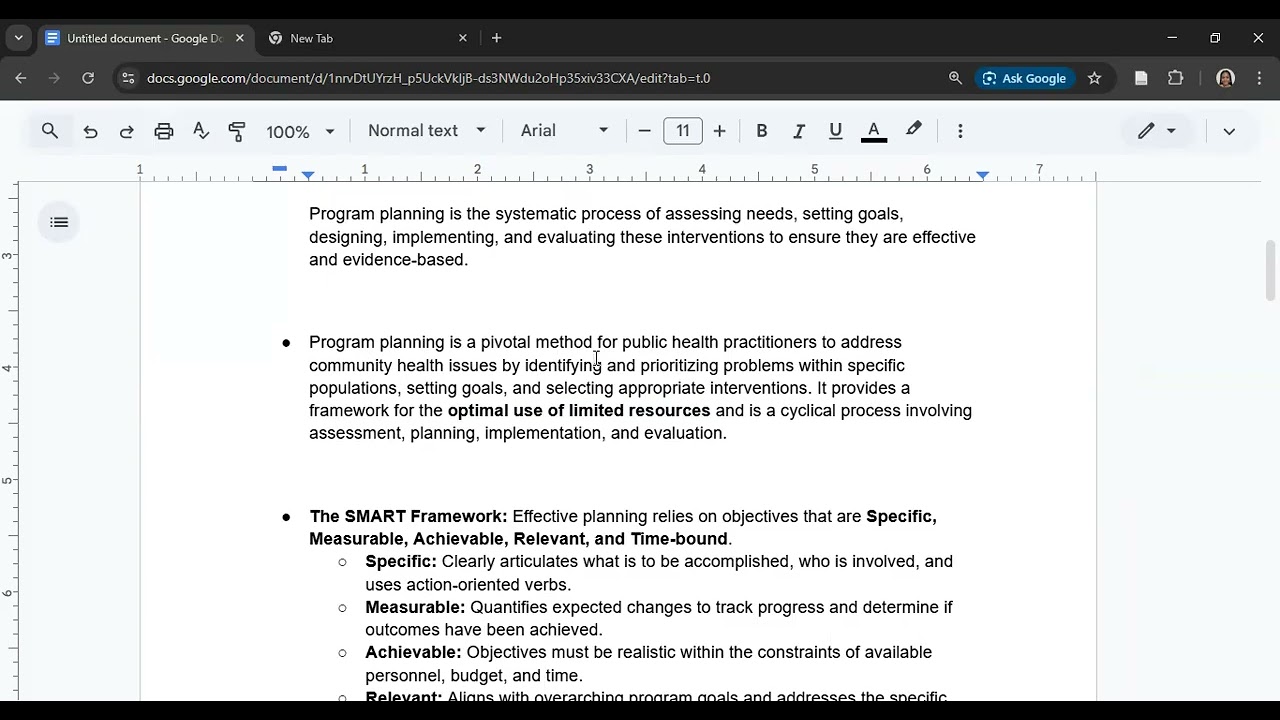Screen dimensions: 1280x720
Task: Close the New Tab tab
Action: tap(463, 38)
